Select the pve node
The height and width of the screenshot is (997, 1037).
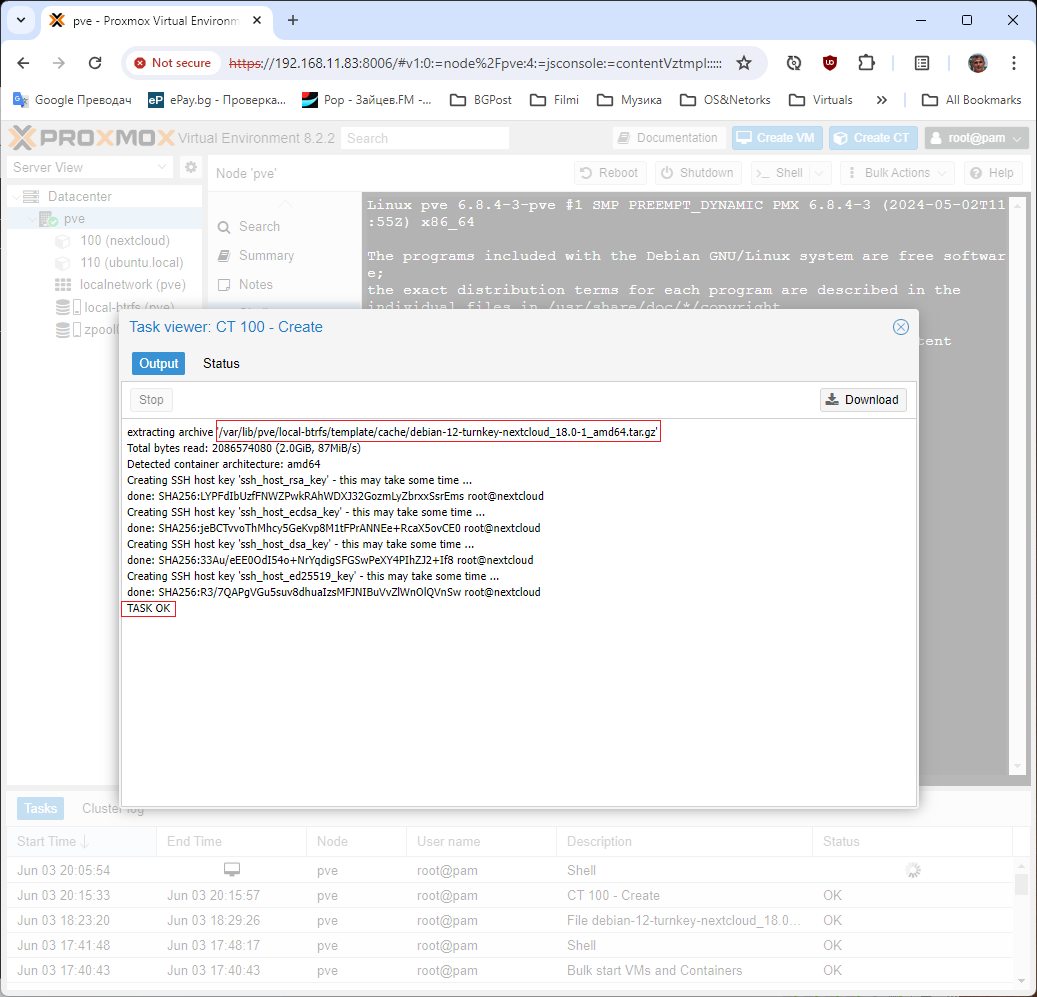pos(74,219)
